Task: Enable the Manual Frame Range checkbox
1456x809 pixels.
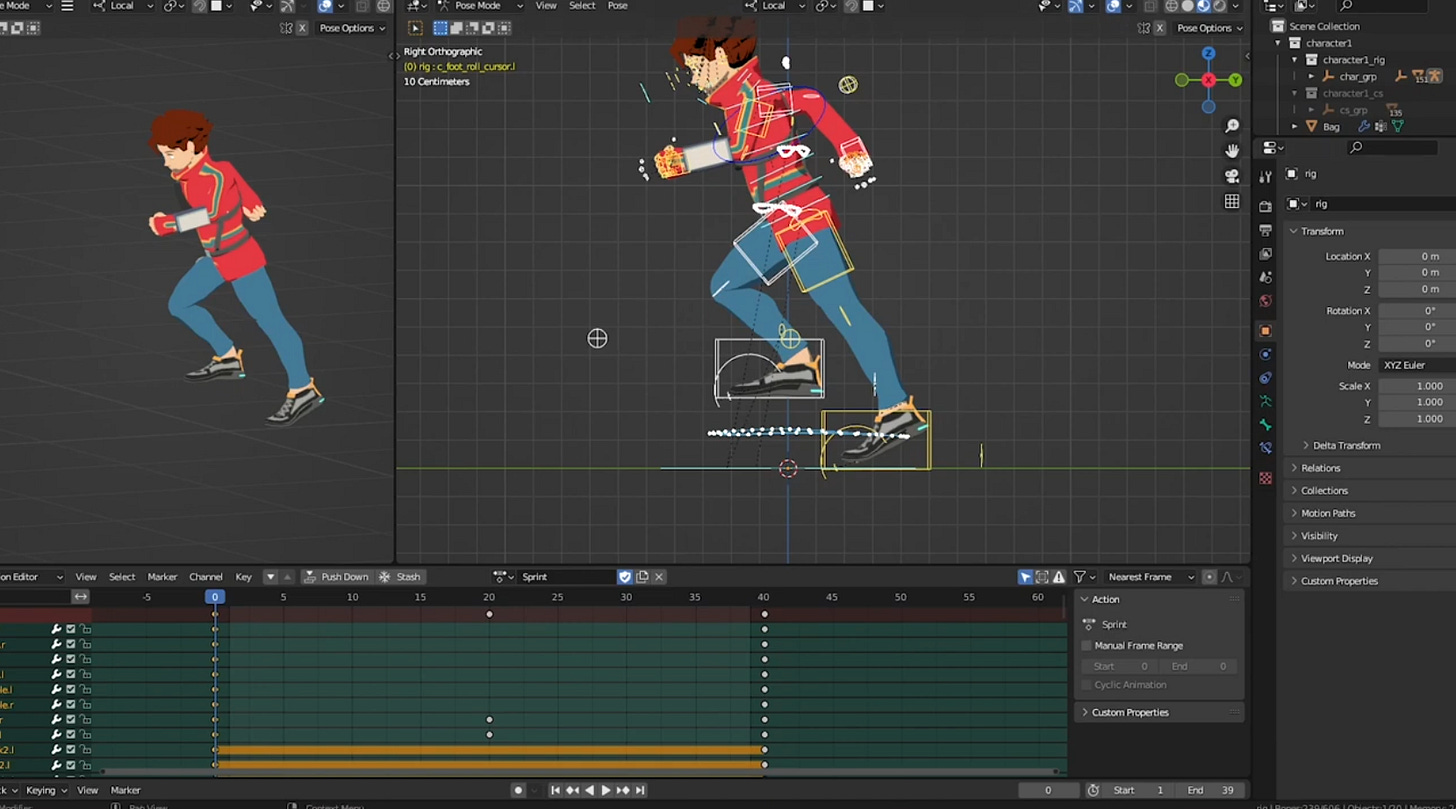Action: 1087,646
